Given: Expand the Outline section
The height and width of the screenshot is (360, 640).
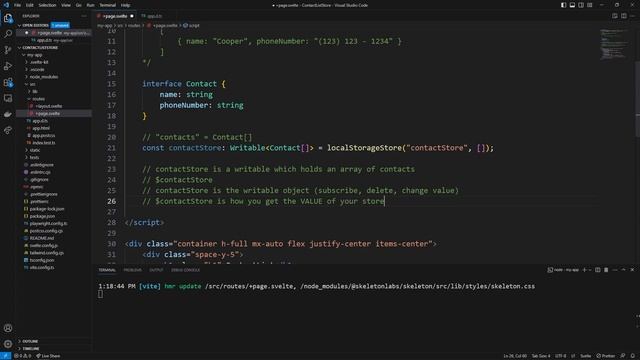Looking at the screenshot, I should click(30, 341).
